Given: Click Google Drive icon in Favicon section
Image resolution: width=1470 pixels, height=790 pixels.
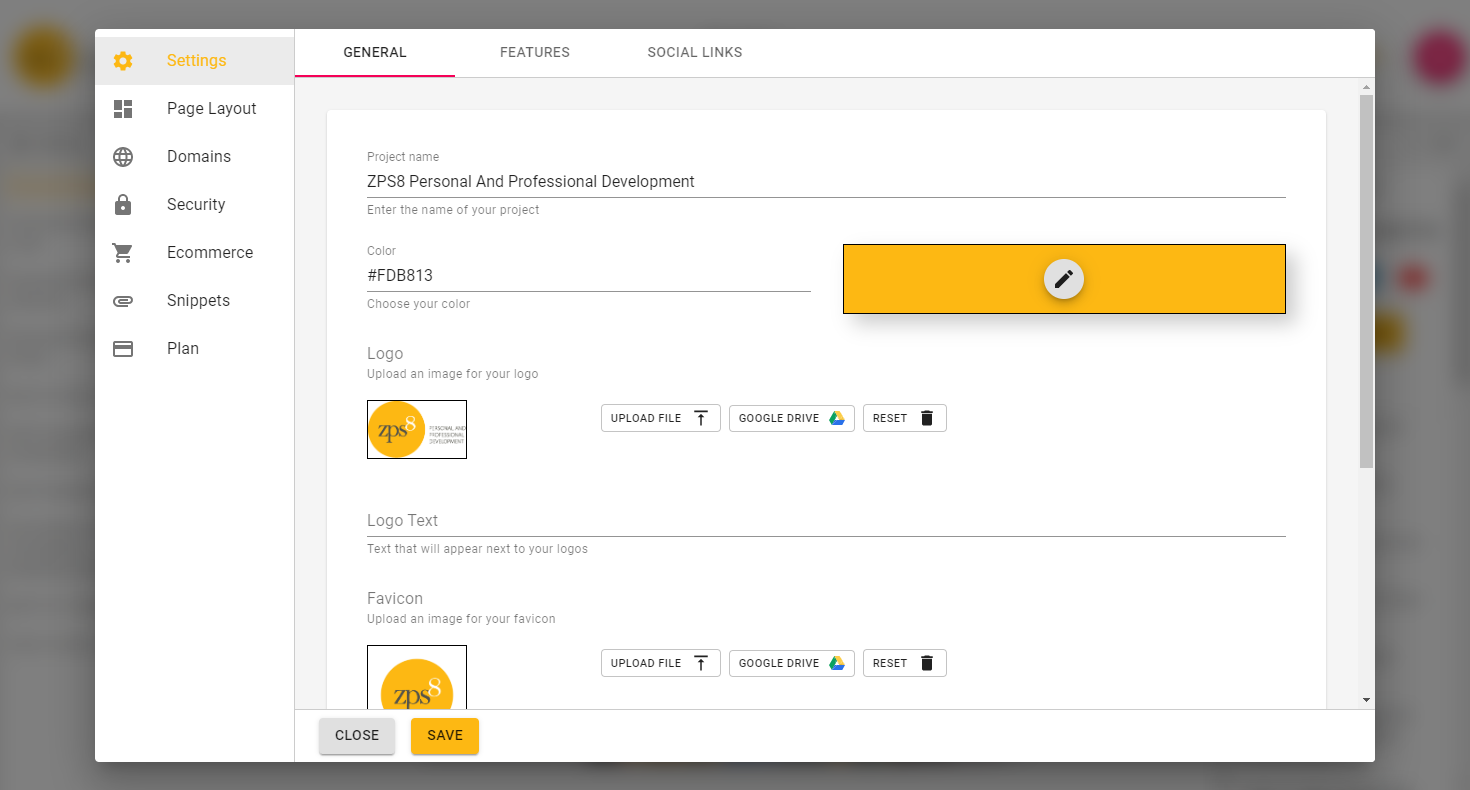Looking at the screenshot, I should (837, 663).
